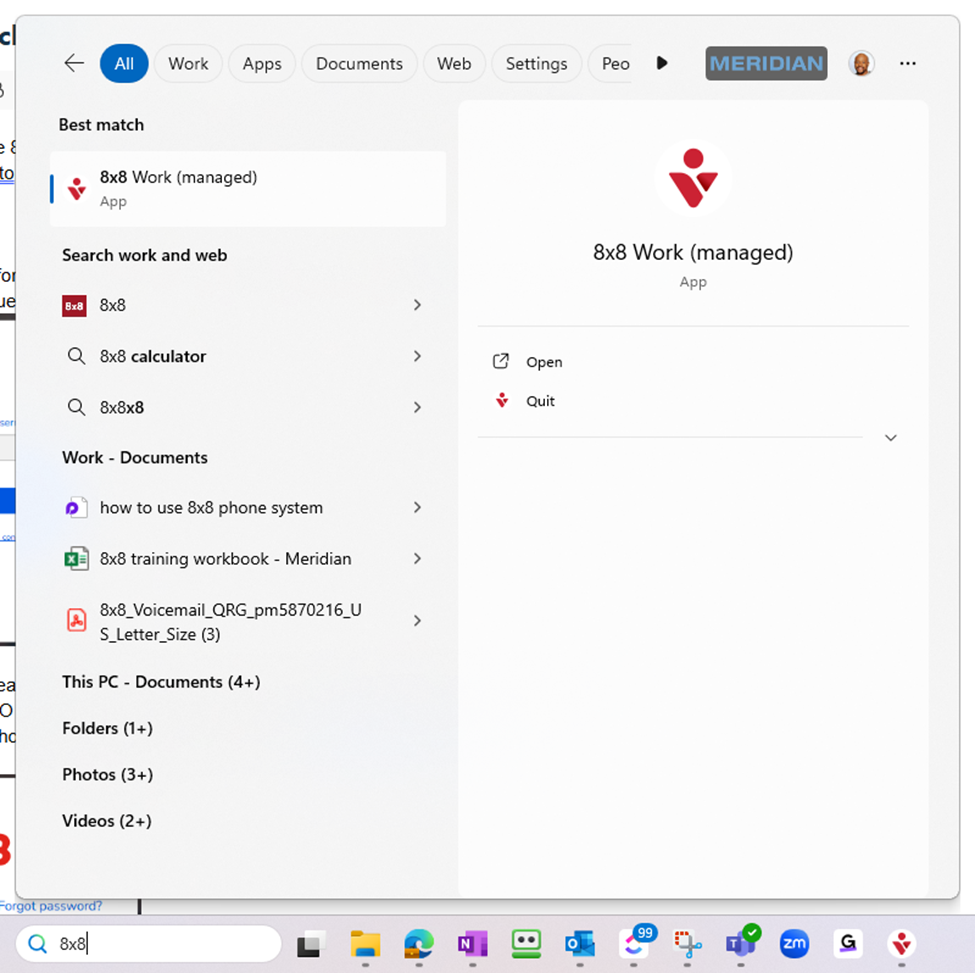Click the magnifier icon next to 8x8 calculator
975x973 pixels.
pos(76,356)
